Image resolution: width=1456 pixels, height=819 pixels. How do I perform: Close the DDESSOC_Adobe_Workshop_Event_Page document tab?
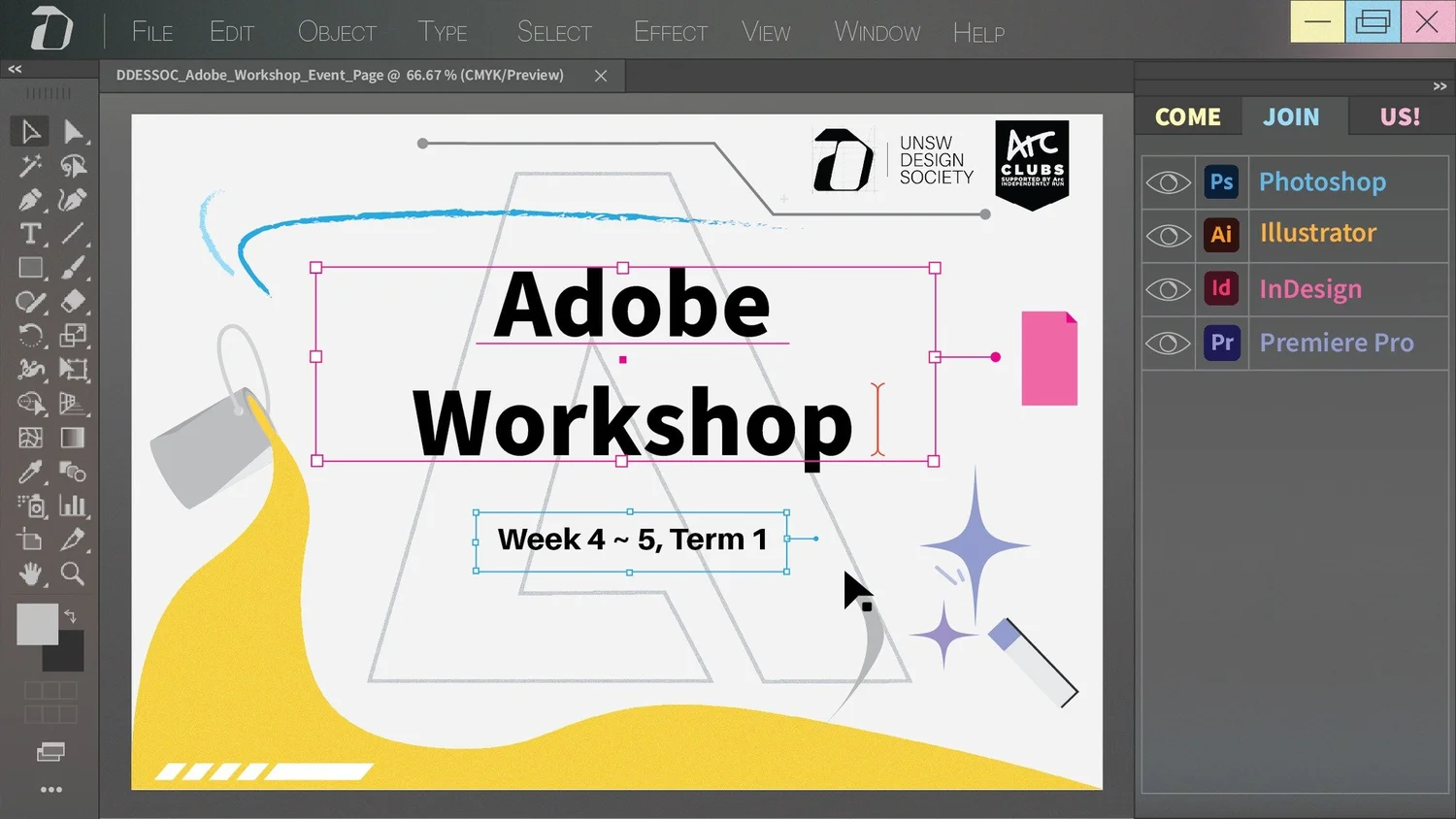(x=601, y=76)
